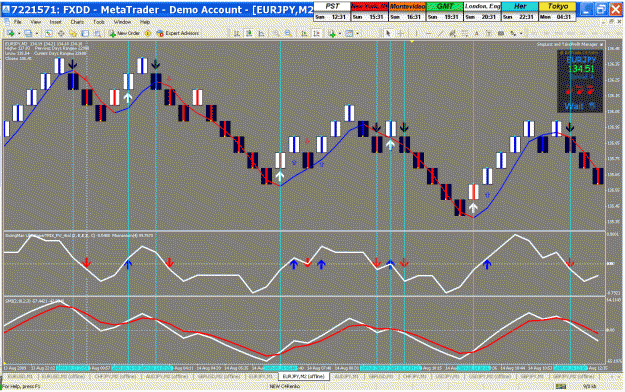Viewport: 625px width, 392px height.
Task: Toggle the Auto Scroll chart icon
Action: coord(304,33)
